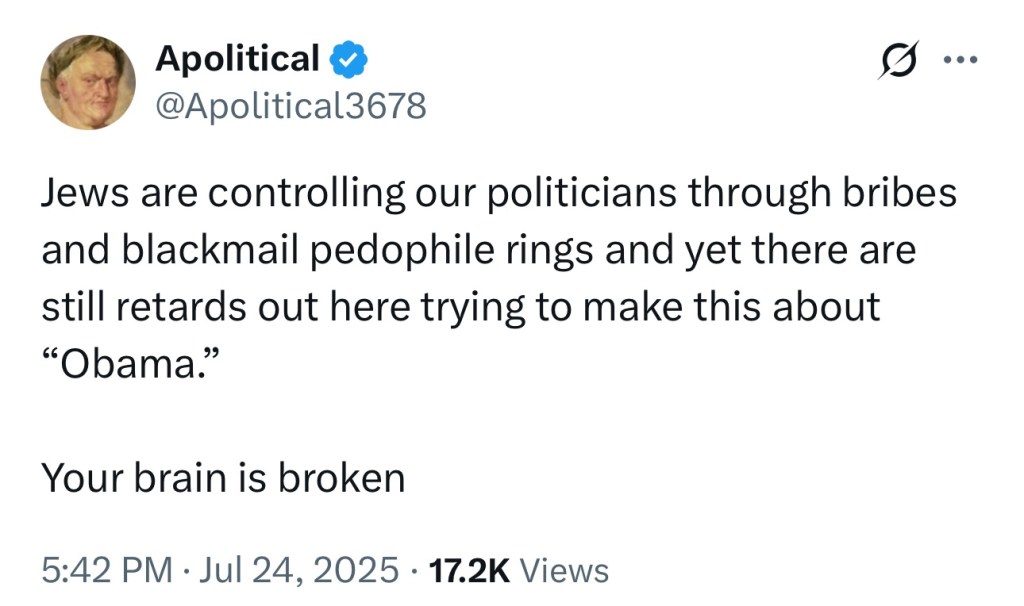1024x606 pixels.
Task: Click the blue verified checkmark badge
Action: click(x=349, y=61)
